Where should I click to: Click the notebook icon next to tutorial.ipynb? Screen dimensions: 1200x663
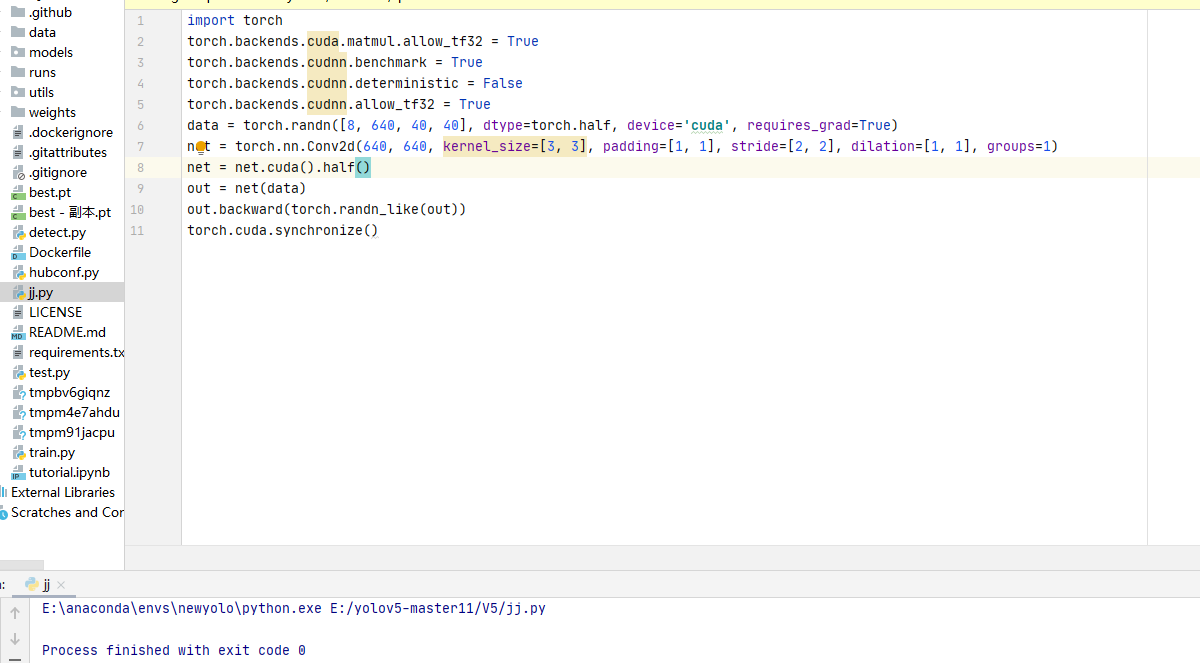17,472
